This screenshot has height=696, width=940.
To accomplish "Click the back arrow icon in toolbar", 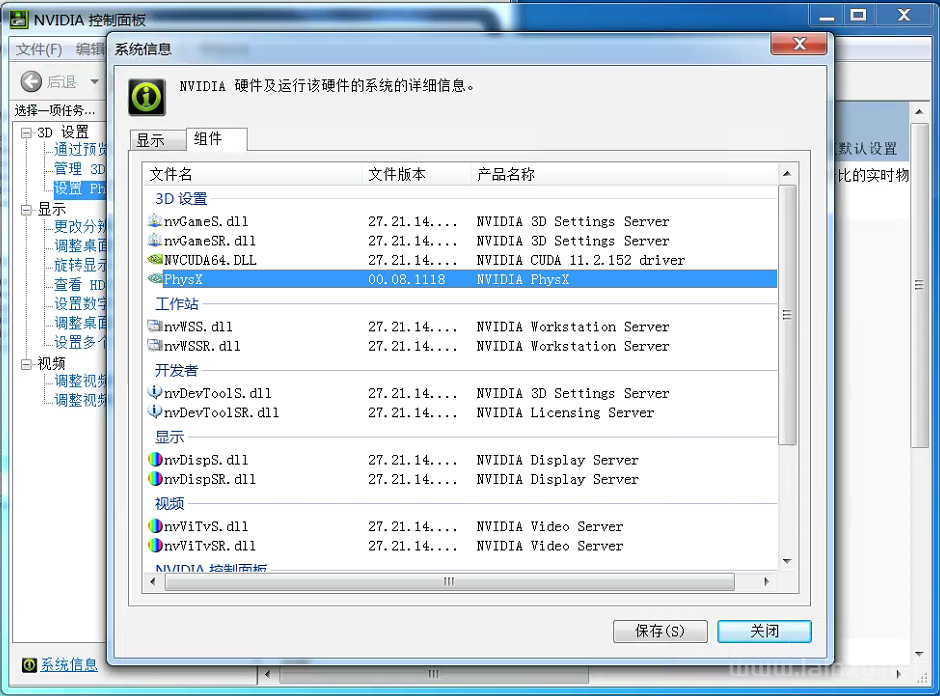I will coord(32,82).
